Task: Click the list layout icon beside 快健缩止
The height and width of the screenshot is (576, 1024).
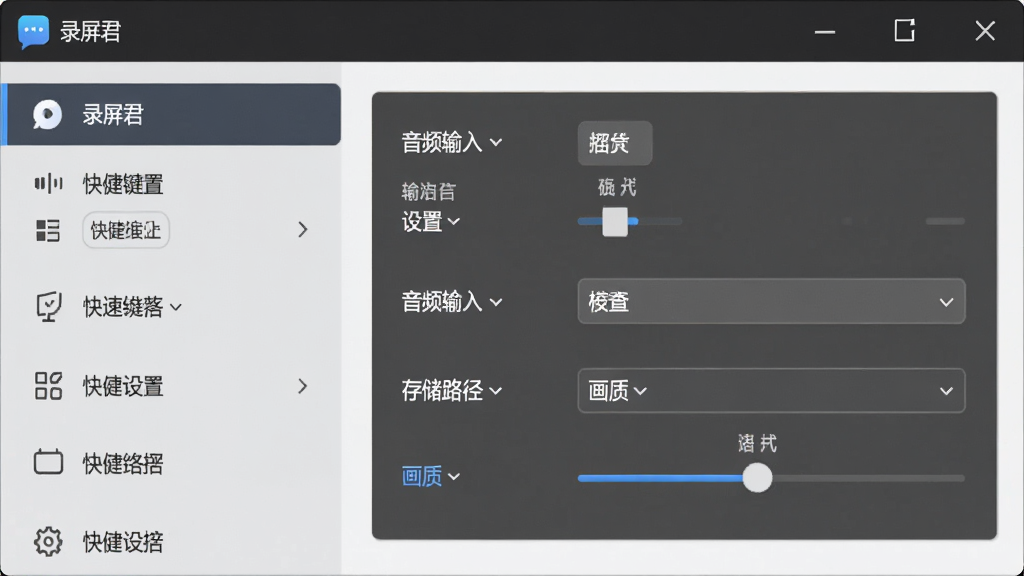Action: (48, 231)
